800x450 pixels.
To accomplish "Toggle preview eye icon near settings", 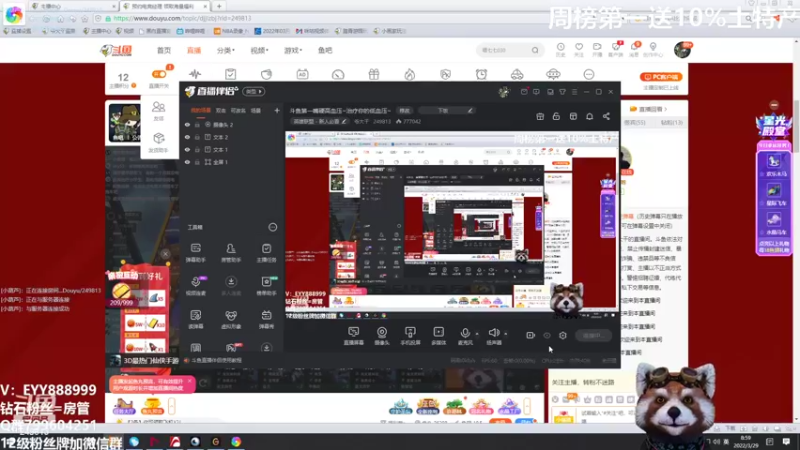I will point(547,336).
